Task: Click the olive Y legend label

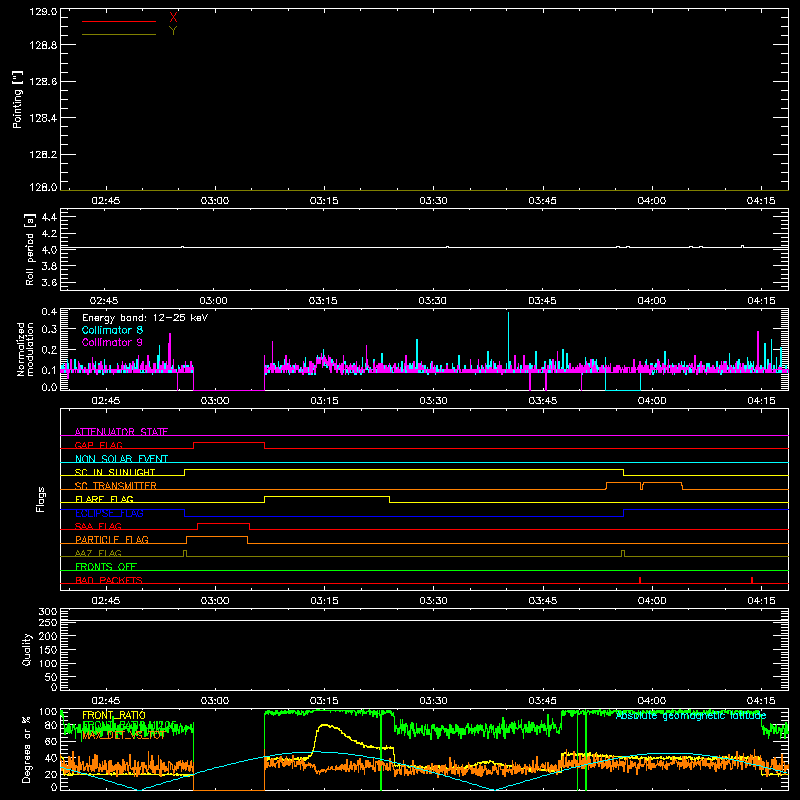Action: 173,31
